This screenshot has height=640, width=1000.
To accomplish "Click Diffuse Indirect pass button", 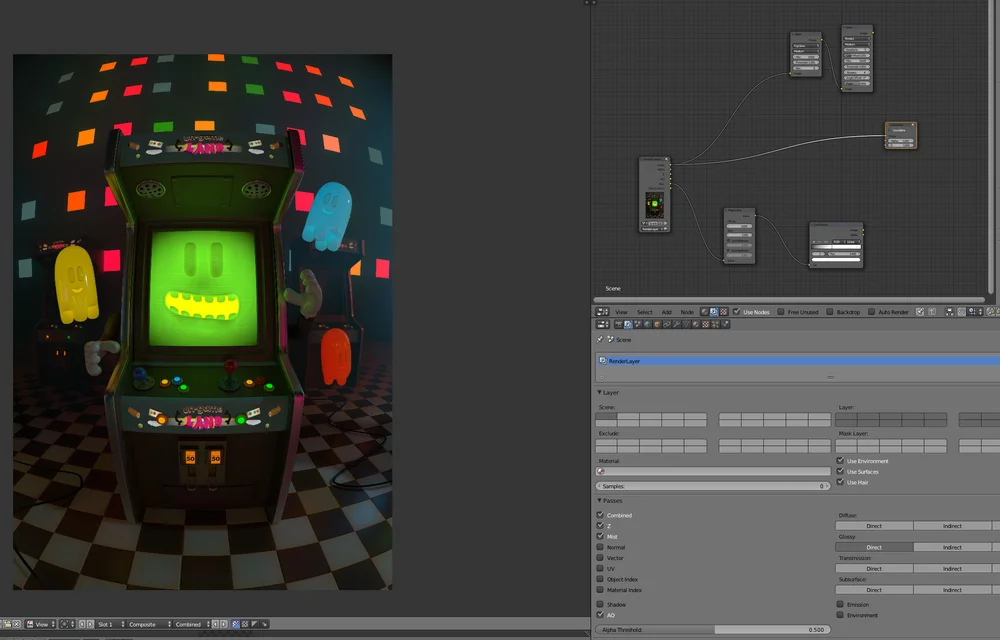I will [x=952, y=526].
